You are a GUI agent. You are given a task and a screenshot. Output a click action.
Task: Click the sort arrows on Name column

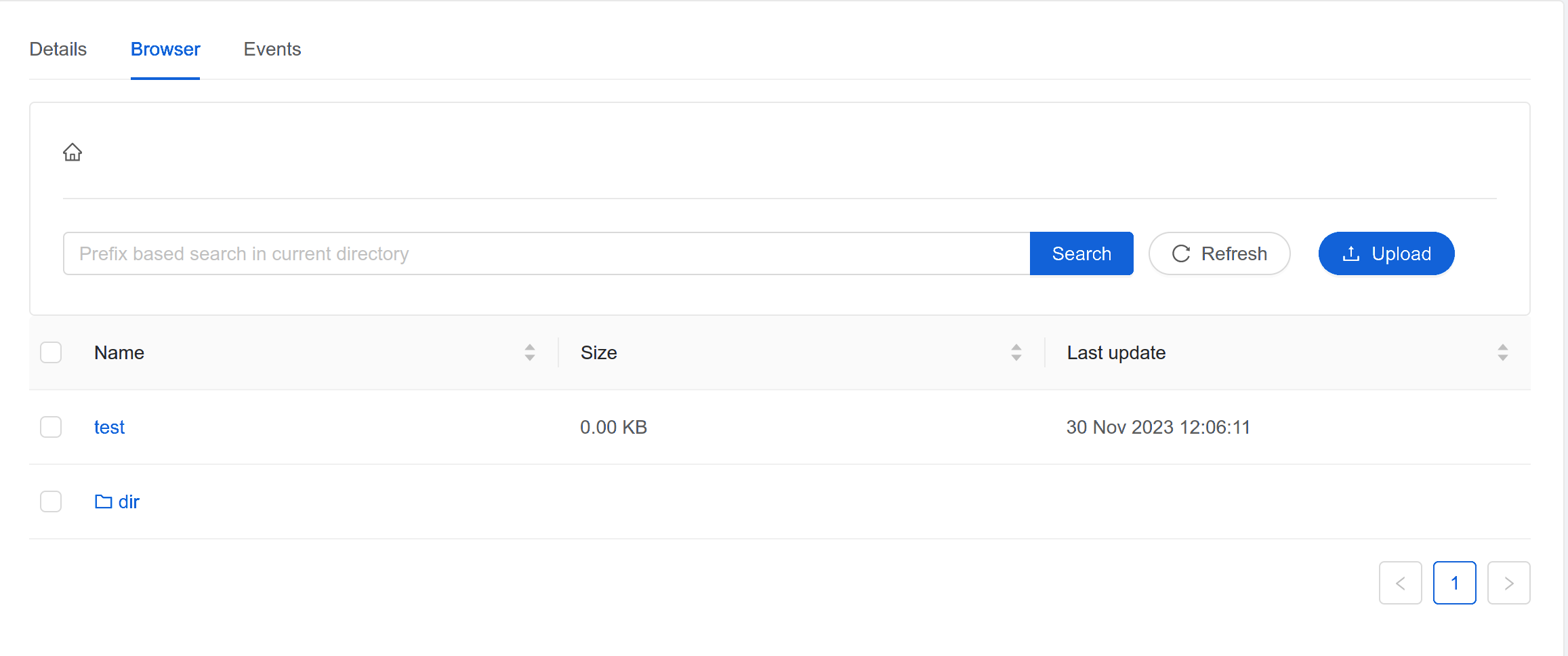tap(530, 352)
